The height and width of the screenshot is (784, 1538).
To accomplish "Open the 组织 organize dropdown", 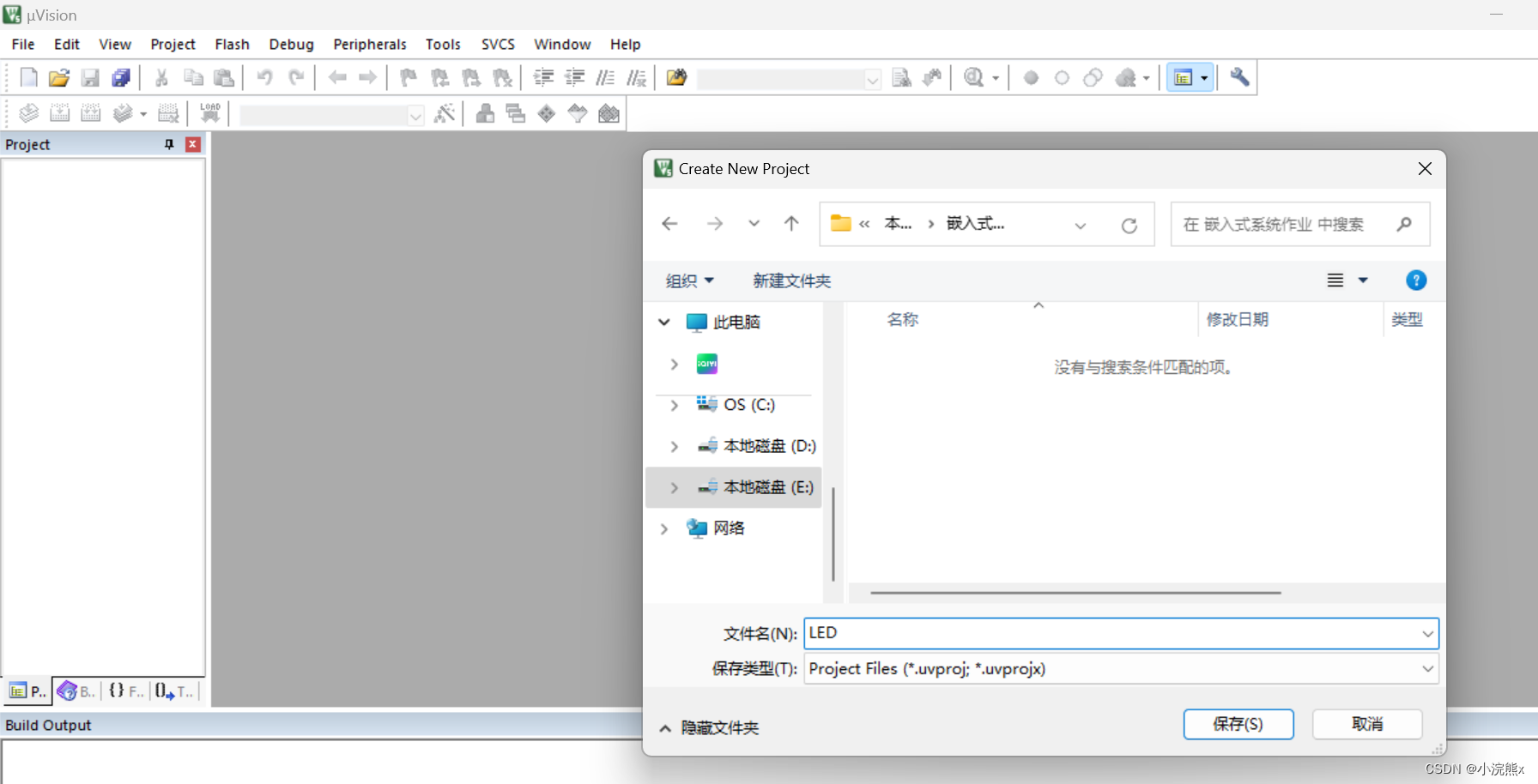I will pyautogui.click(x=690, y=280).
